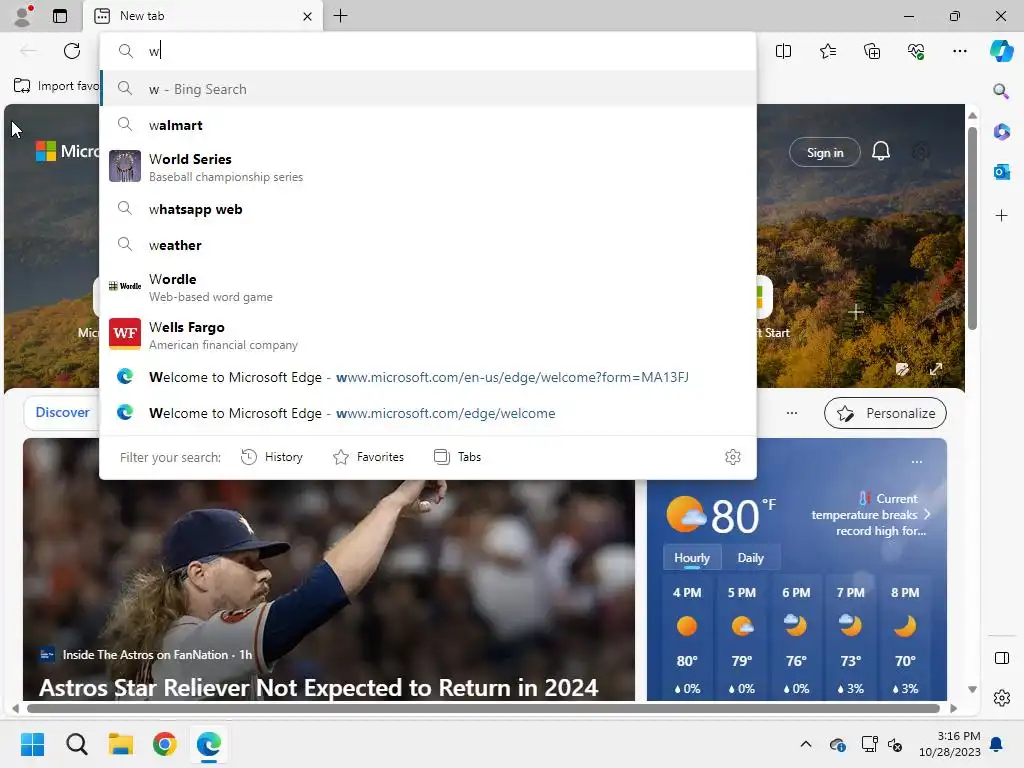This screenshot has height=768, width=1024.
Task: Switch to the Discover tab
Action: (62, 412)
